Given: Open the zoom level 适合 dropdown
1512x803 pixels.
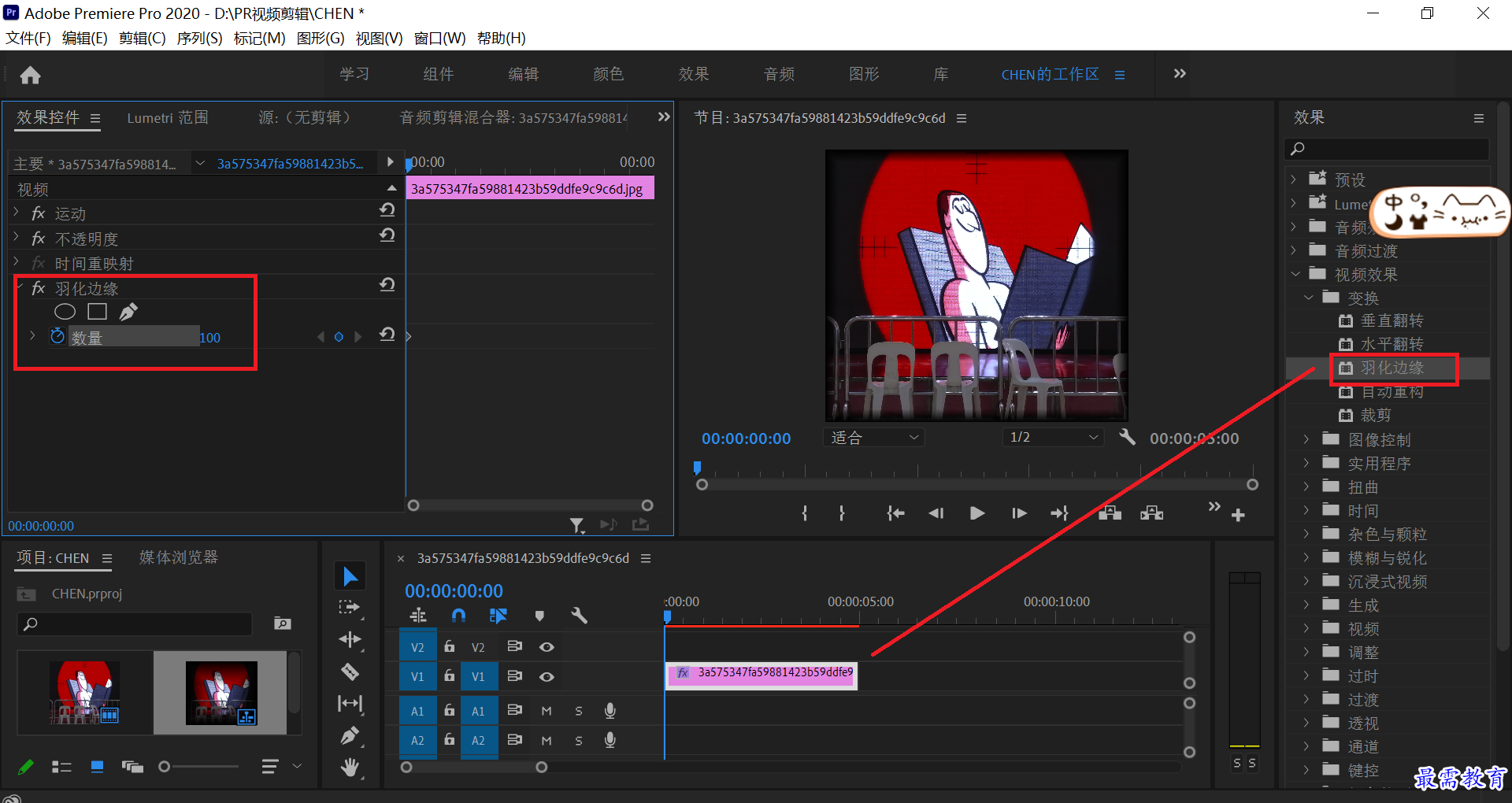Looking at the screenshot, I should coord(873,437).
